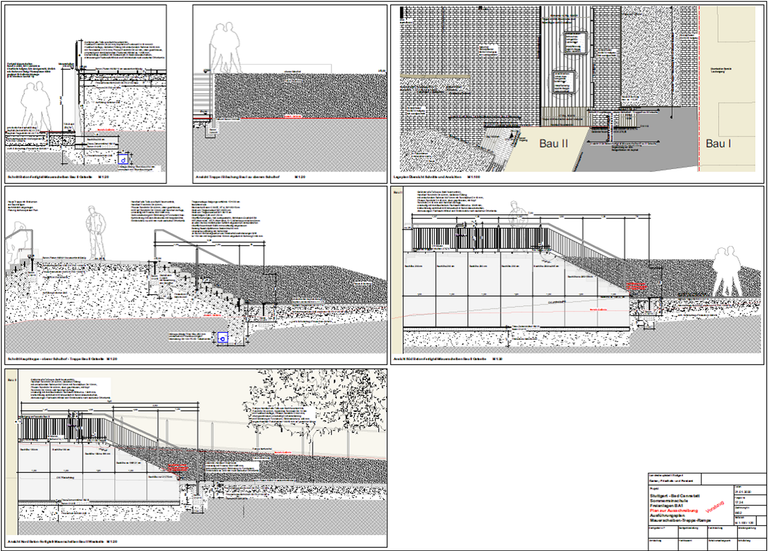
Task: Click the railing on the right-middle ramp elevation
Action: coord(480,239)
